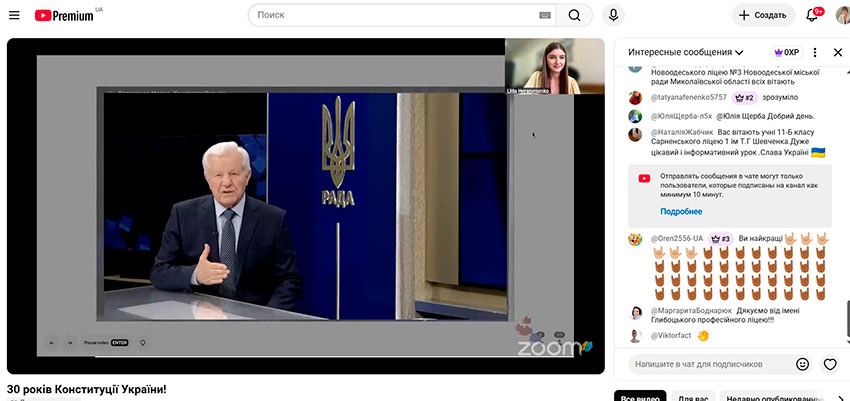Go to YouTube Premium home logo

coord(64,16)
